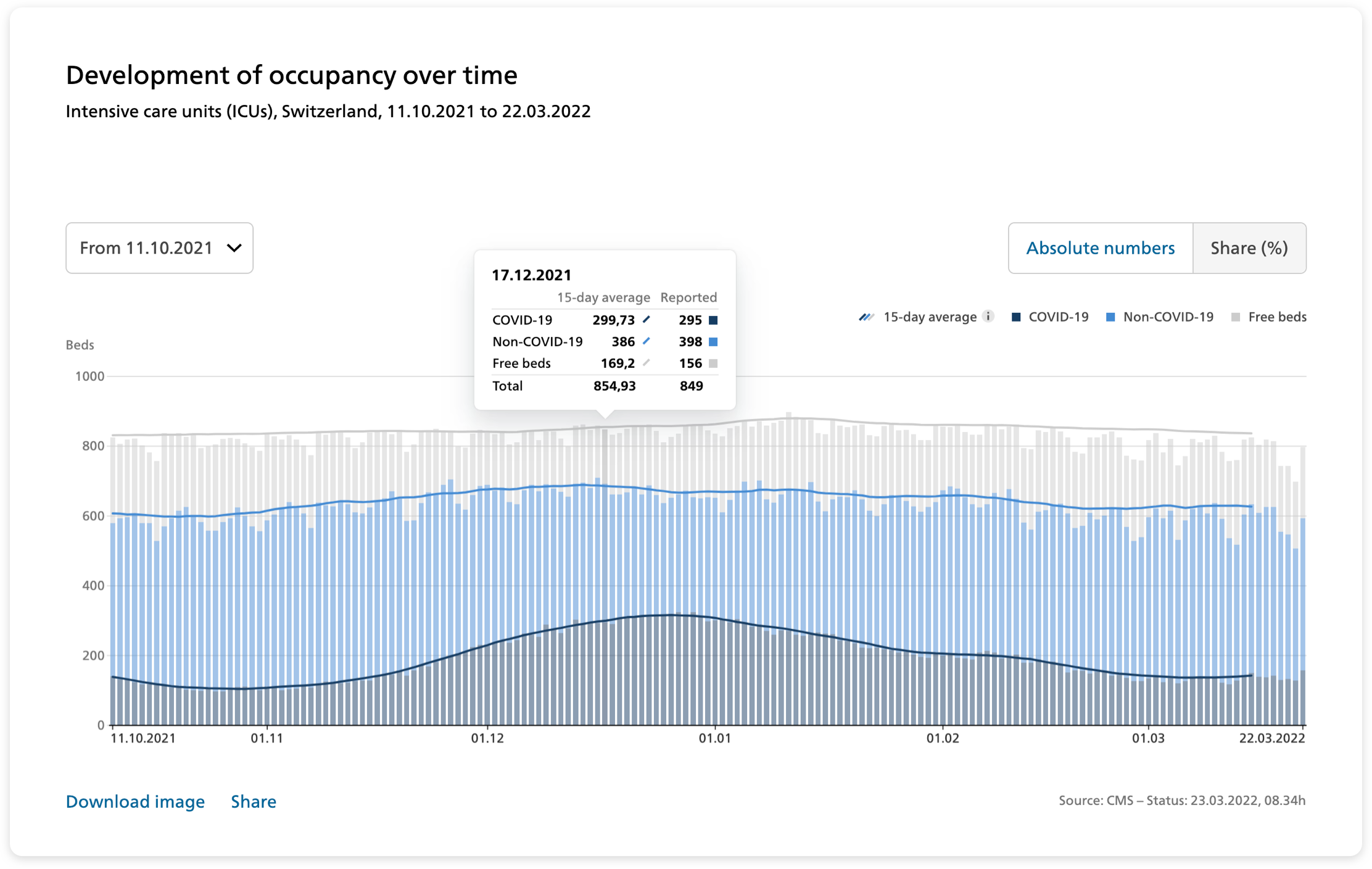The image size is (1372, 869).
Task: Switch to Absolute numbers view
Action: [1101, 248]
